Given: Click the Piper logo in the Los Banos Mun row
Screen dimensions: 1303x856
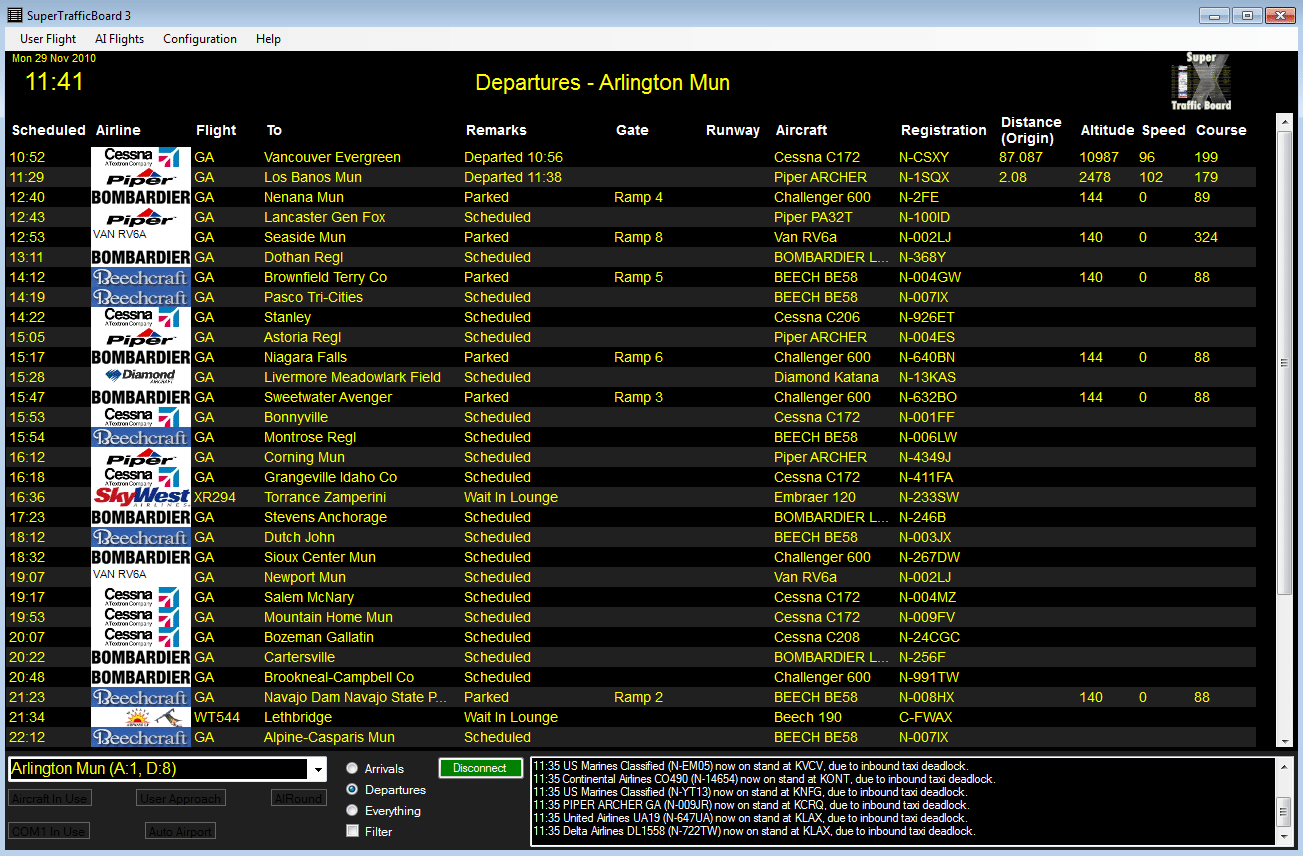Looking at the screenshot, I should point(141,177).
